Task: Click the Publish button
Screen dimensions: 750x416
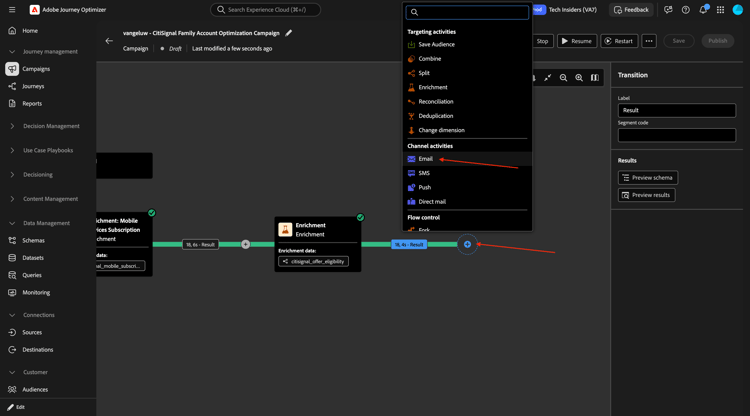Action: 717,41
